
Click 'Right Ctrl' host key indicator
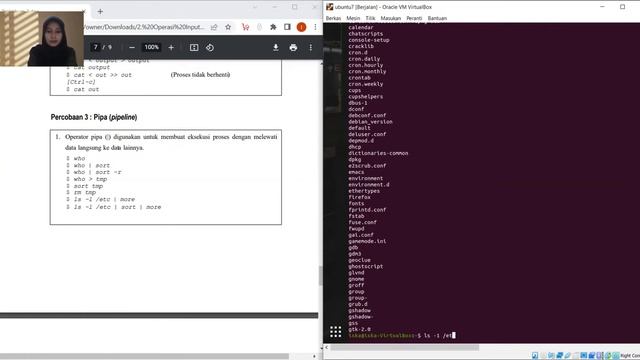click(x=630, y=356)
